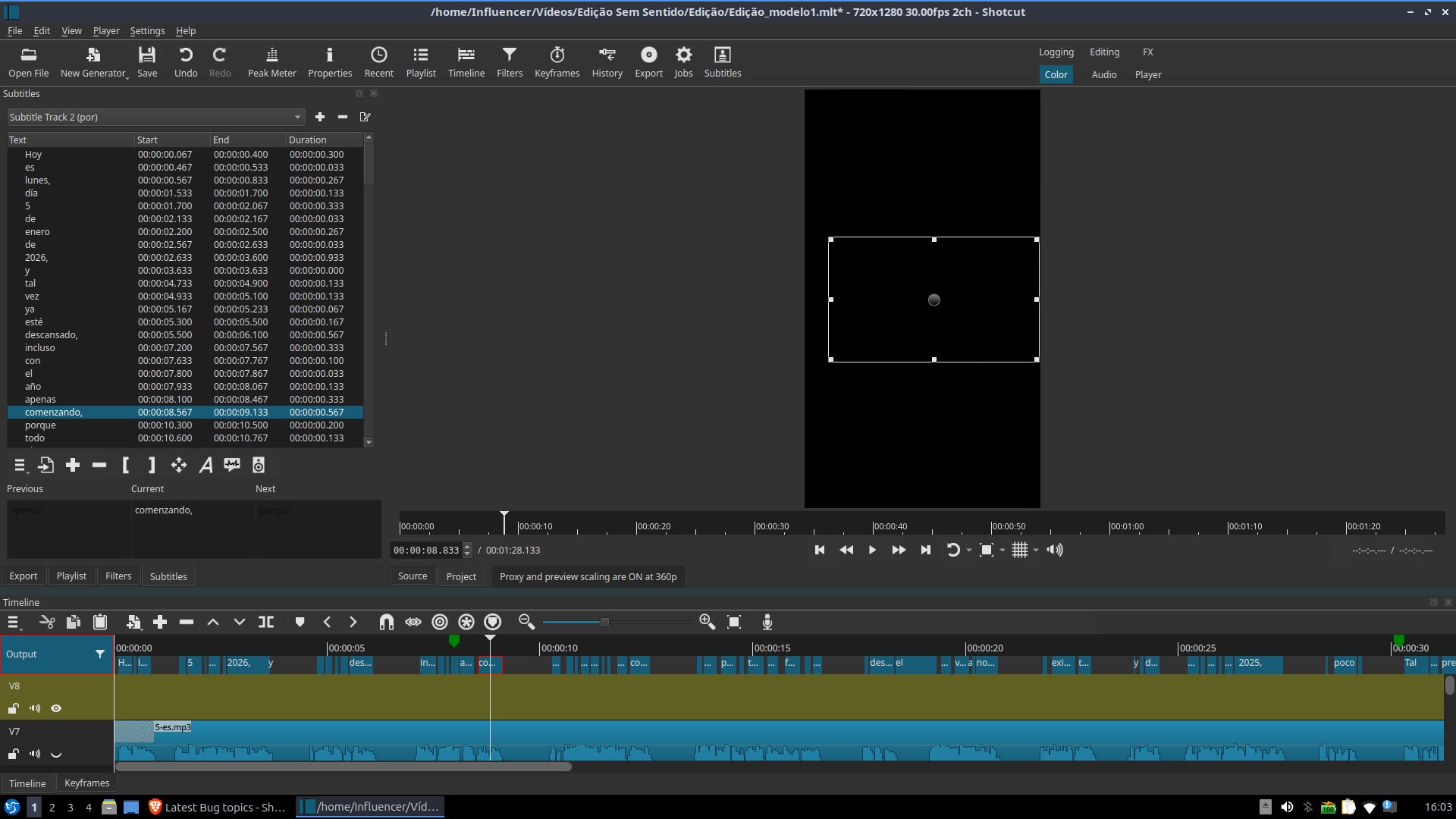Switch to the Filters tab
Viewport: 1456px width, 819px height.
118,576
